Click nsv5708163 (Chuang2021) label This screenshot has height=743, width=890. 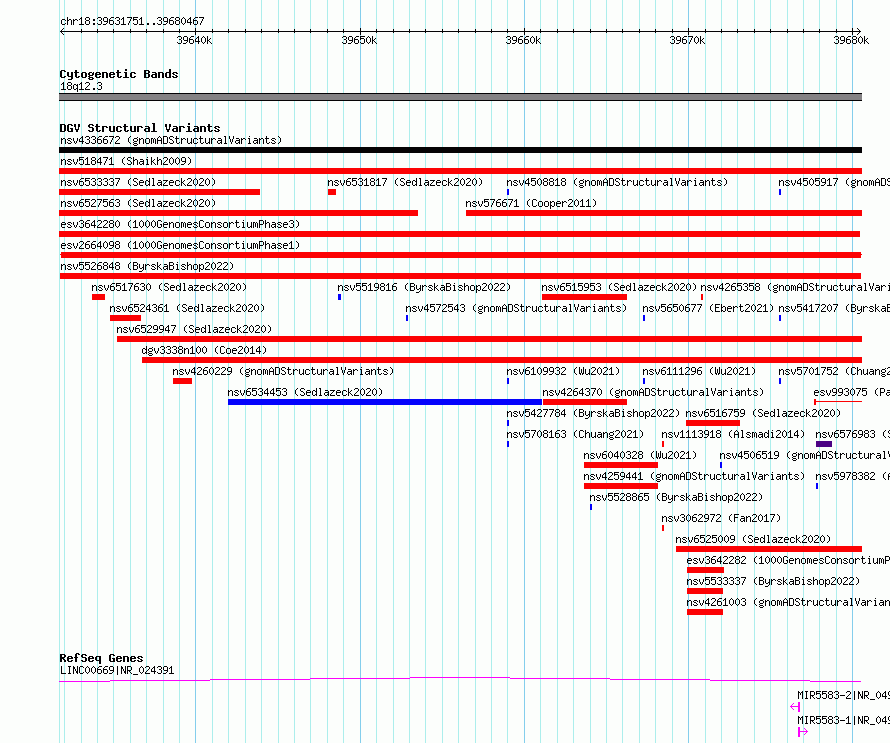[x=575, y=434]
